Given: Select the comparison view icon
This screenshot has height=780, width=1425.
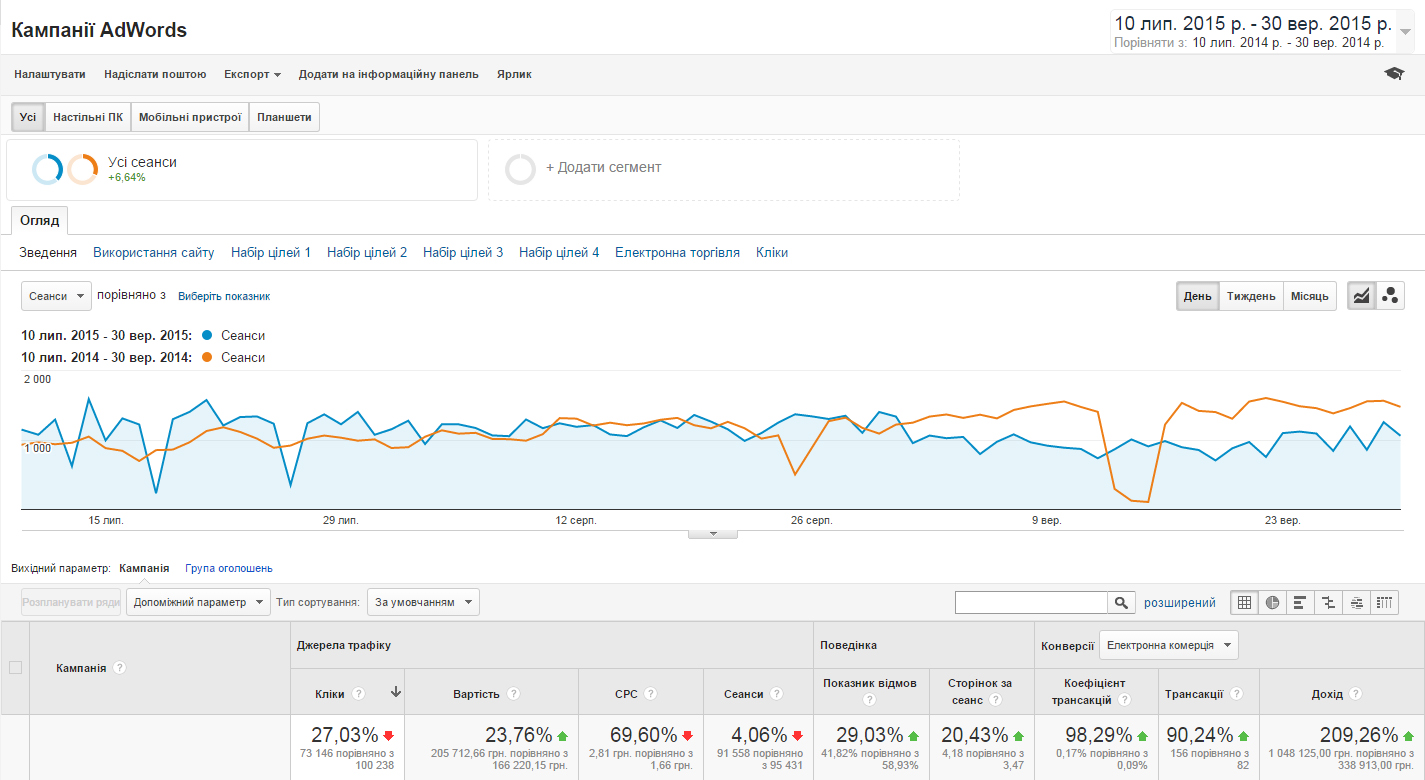Looking at the screenshot, I should coord(1328,602).
